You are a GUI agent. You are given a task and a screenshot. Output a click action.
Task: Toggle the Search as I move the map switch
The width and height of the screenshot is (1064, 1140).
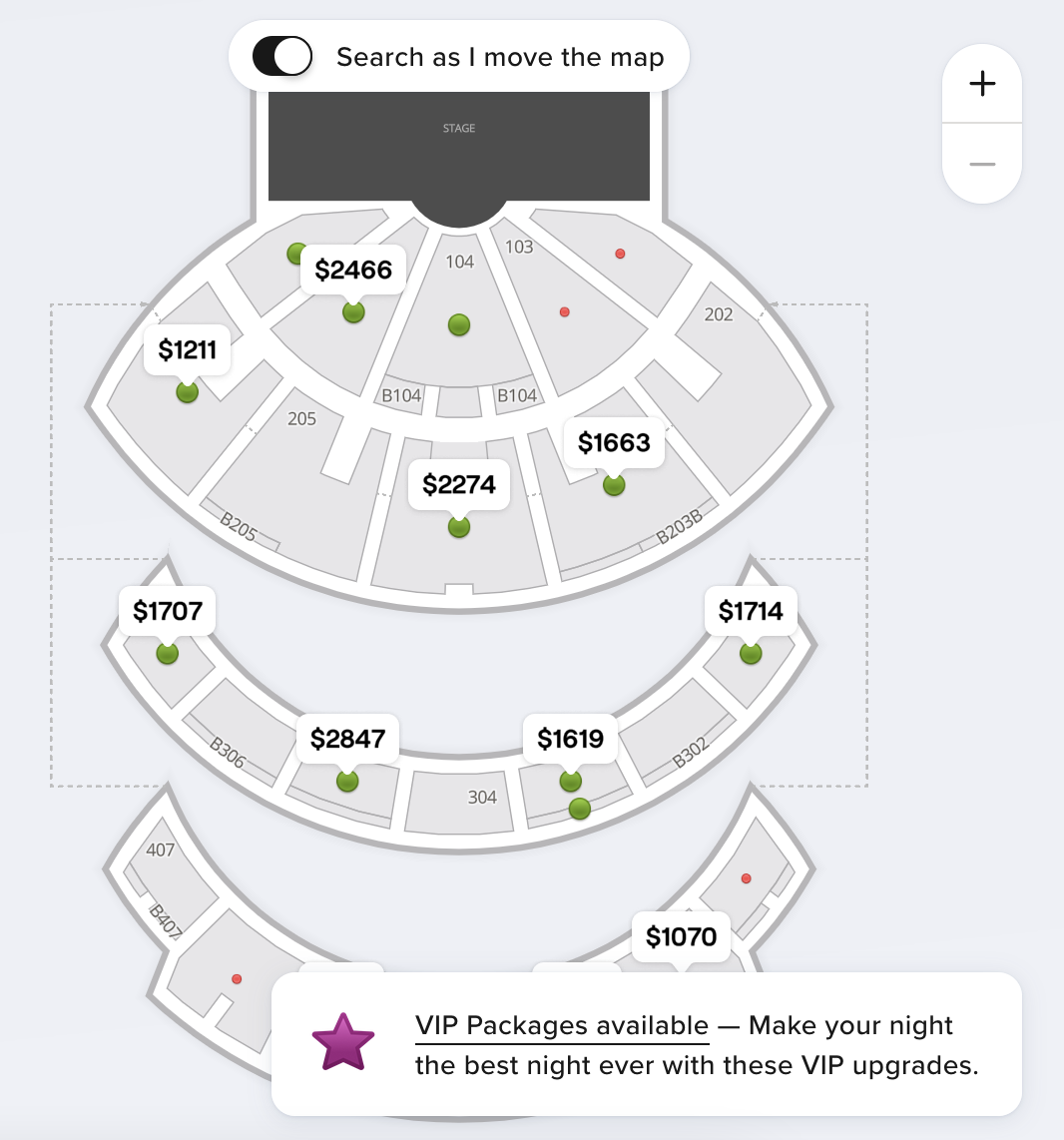(282, 57)
